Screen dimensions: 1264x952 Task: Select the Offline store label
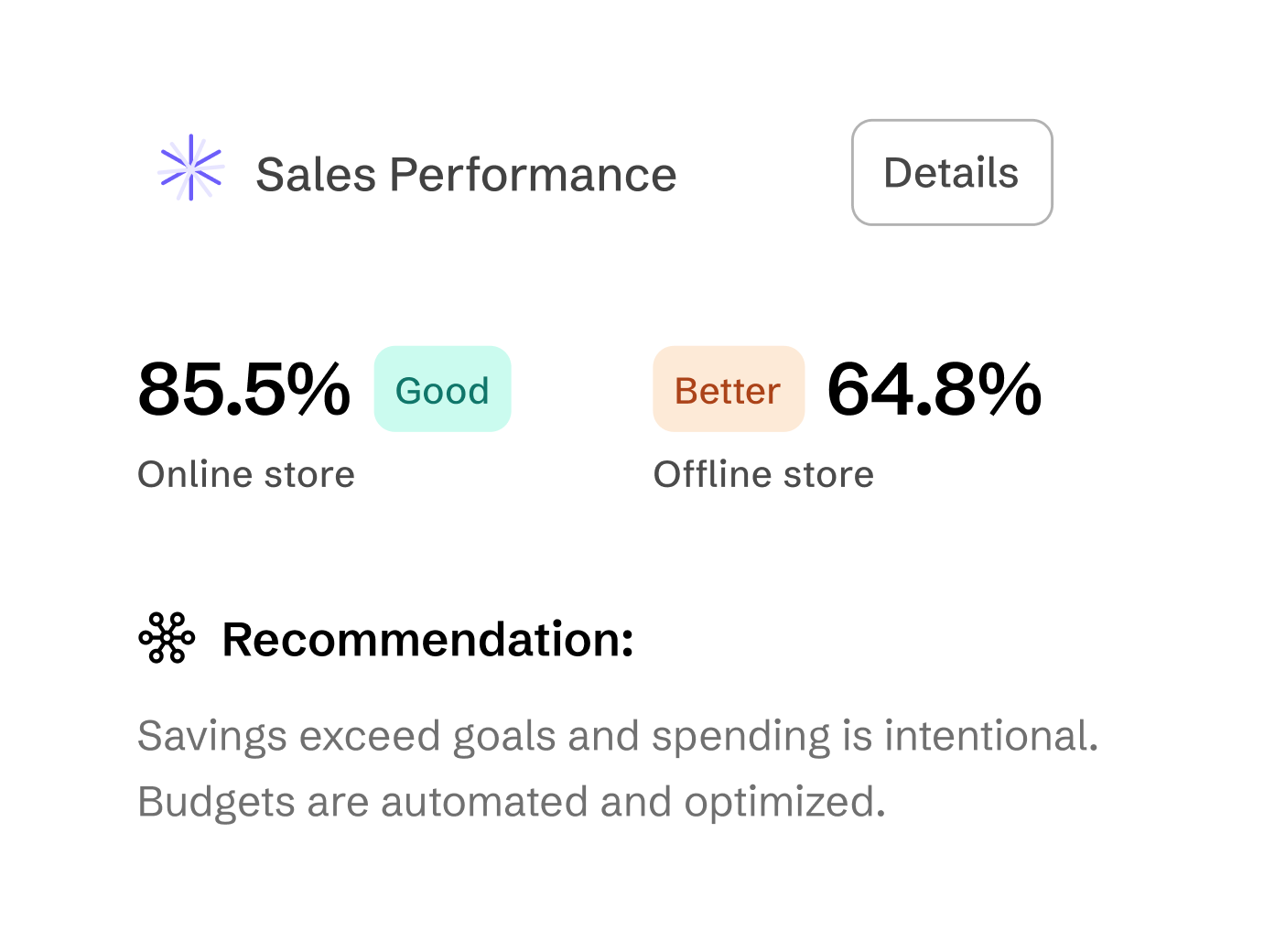pos(763,474)
